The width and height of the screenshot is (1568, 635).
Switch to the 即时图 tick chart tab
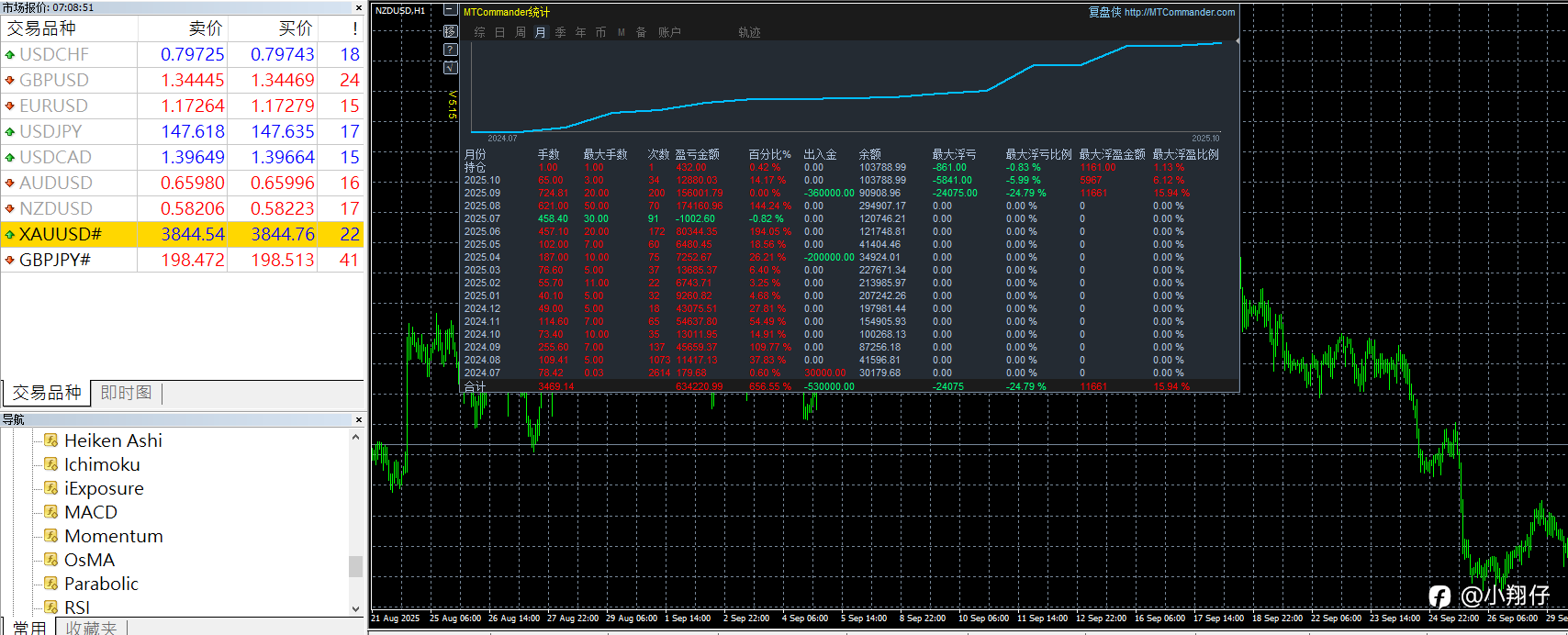pos(126,393)
